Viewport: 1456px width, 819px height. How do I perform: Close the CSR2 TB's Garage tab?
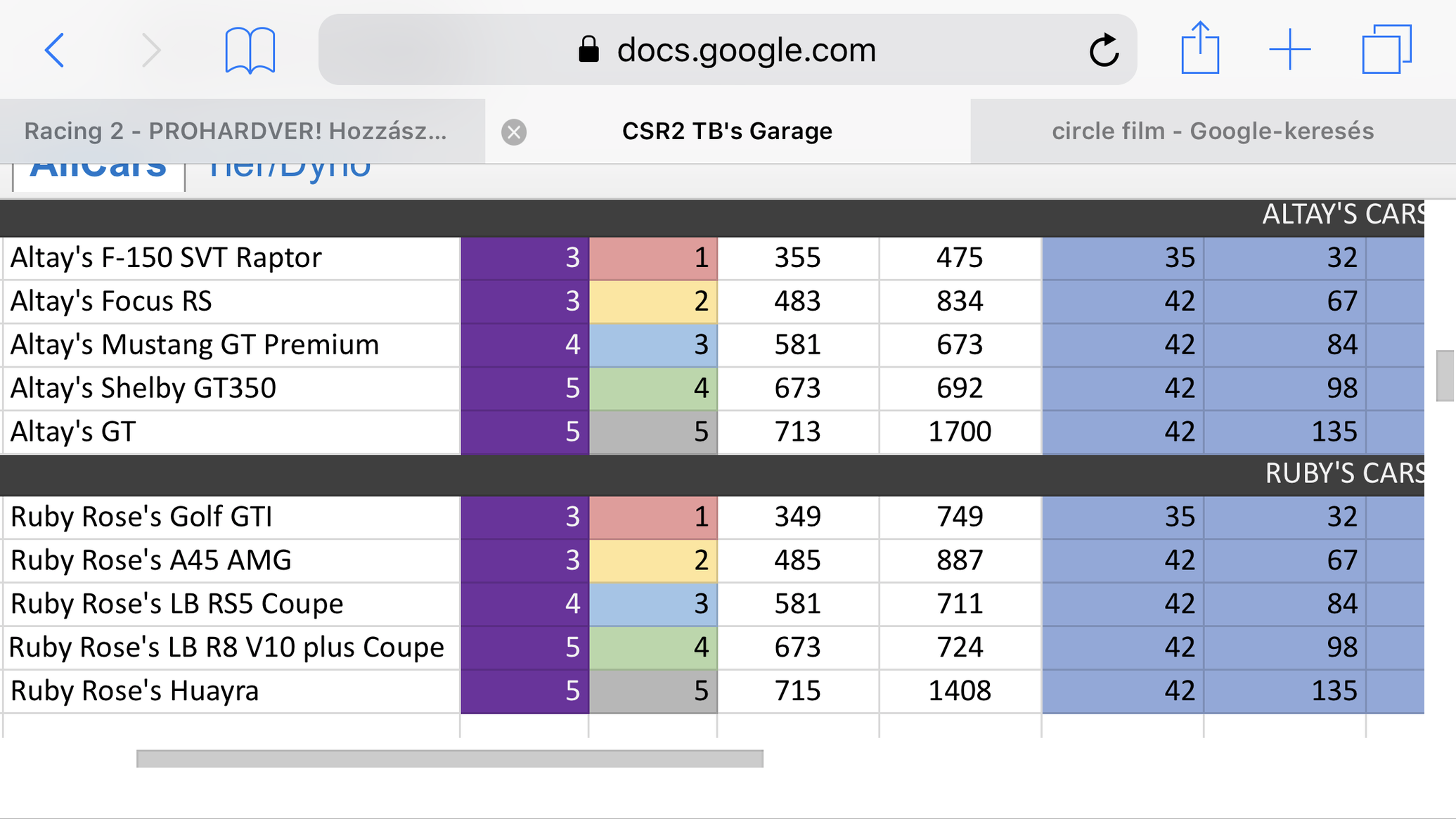click(x=514, y=131)
